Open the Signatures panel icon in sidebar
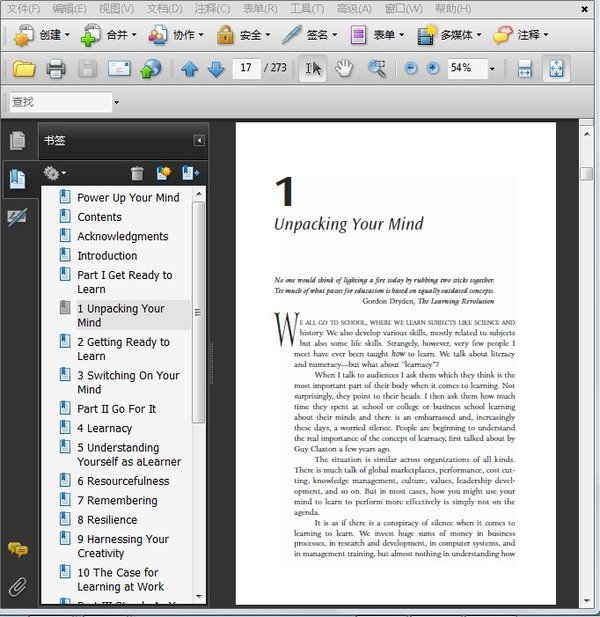The height and width of the screenshot is (617, 600). (x=17, y=217)
